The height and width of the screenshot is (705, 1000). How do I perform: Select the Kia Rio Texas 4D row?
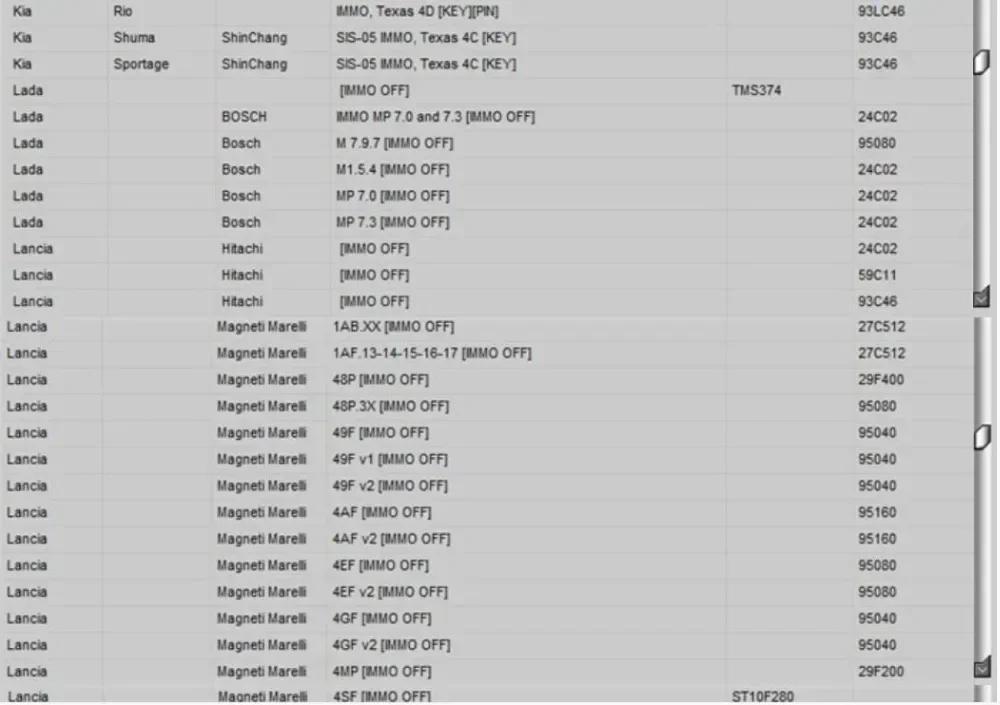(x=487, y=11)
